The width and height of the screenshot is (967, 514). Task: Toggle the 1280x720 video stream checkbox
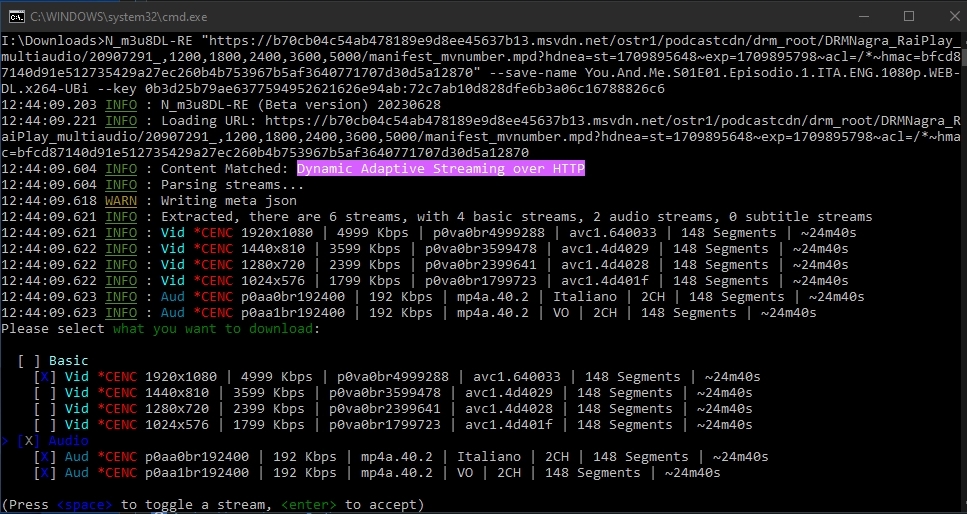pos(45,408)
